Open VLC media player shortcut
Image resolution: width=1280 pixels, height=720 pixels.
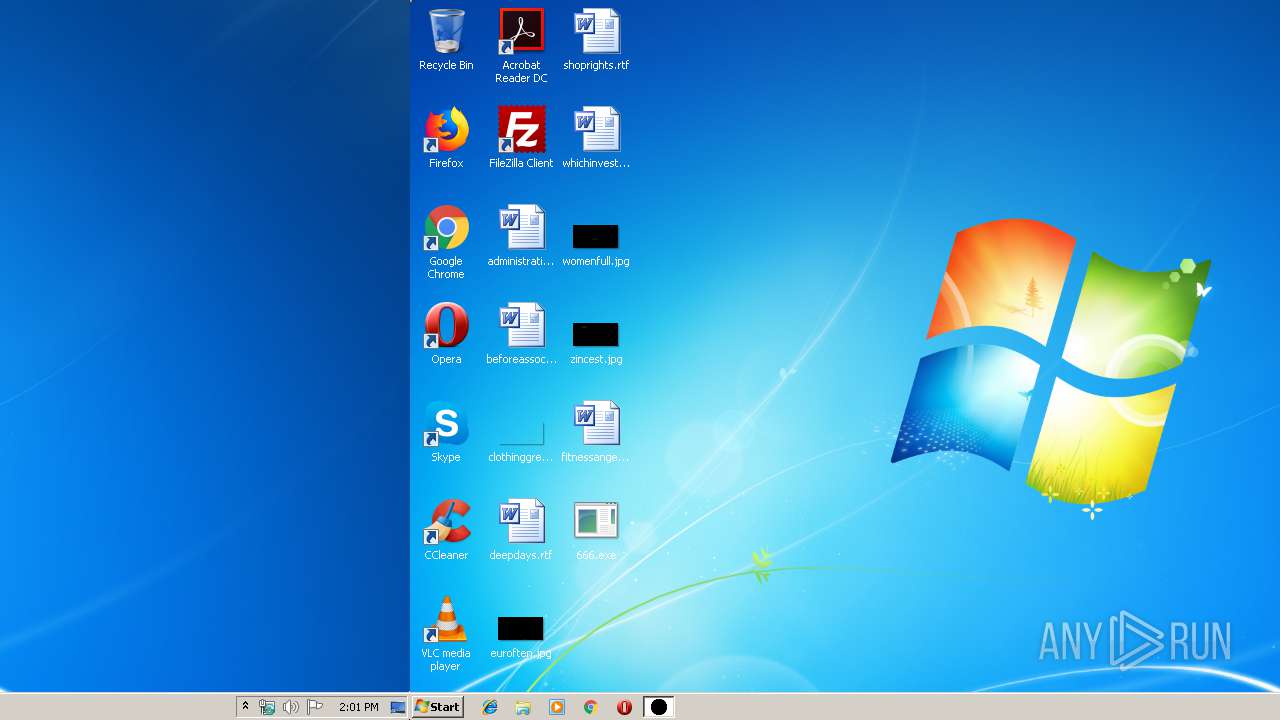(x=446, y=634)
